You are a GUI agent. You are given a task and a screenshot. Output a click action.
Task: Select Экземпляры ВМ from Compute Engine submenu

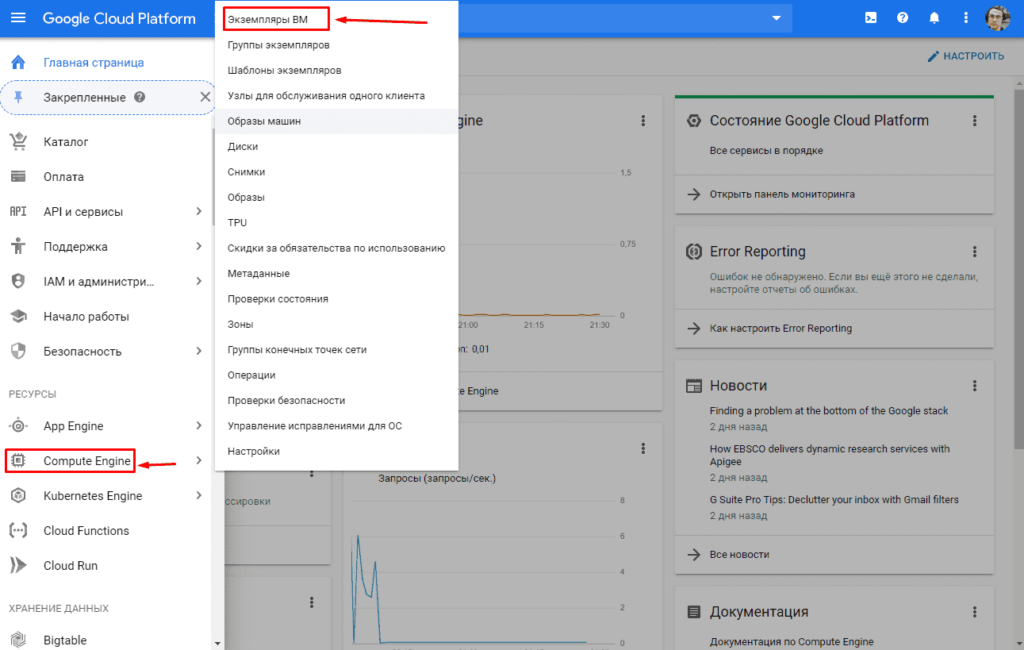coord(267,19)
